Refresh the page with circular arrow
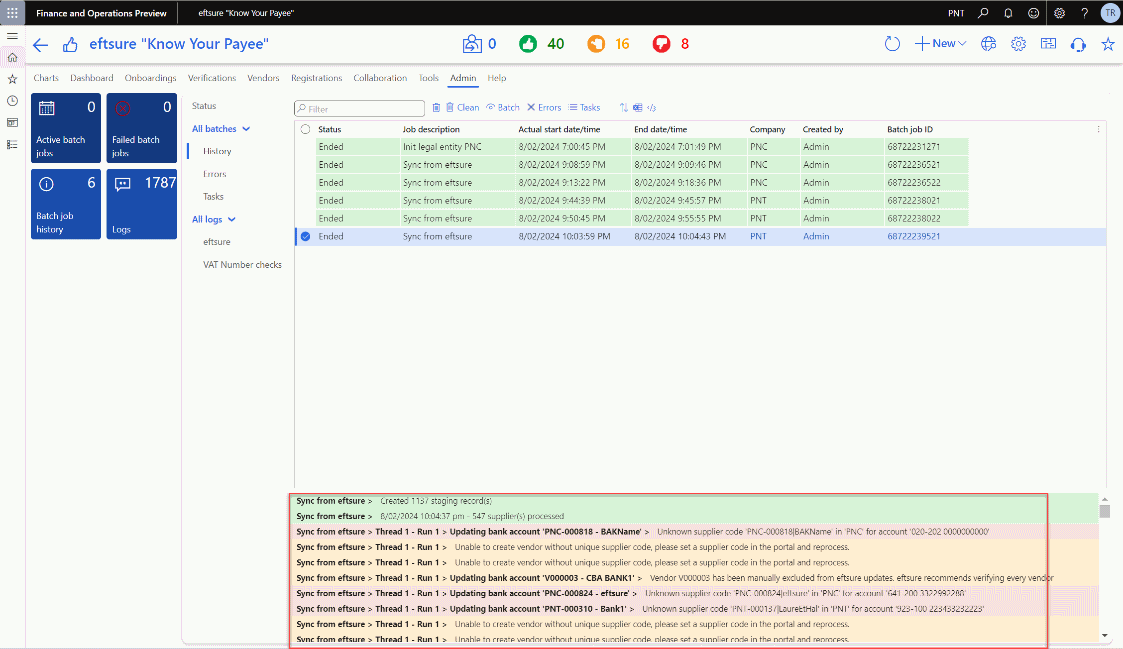This screenshot has width=1123, height=649. coord(892,44)
